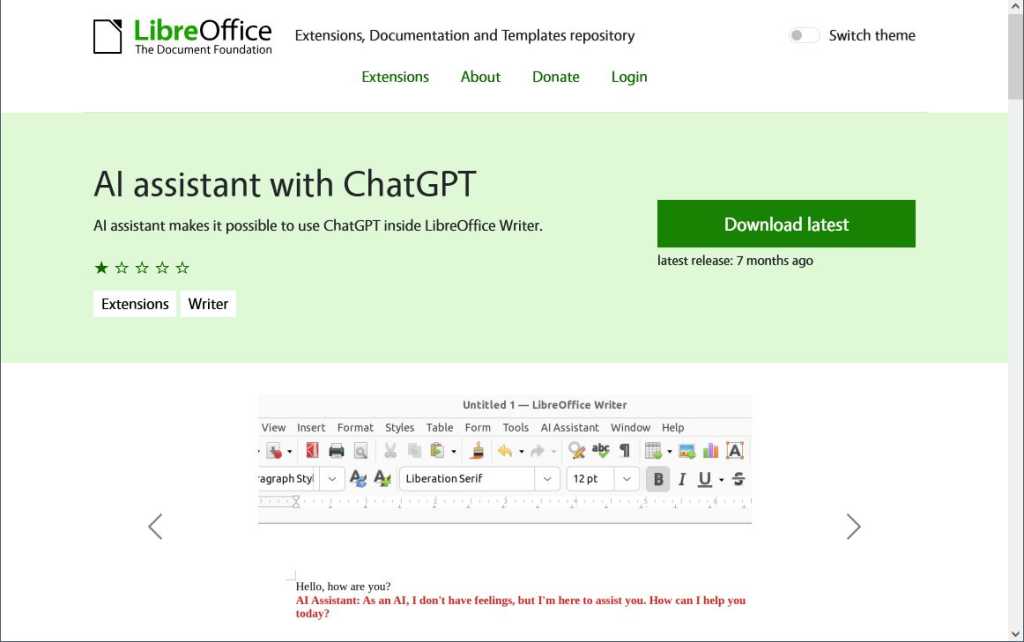This screenshot has width=1024, height=642.
Task: Open the Tools menu in Writer
Action: [515, 427]
